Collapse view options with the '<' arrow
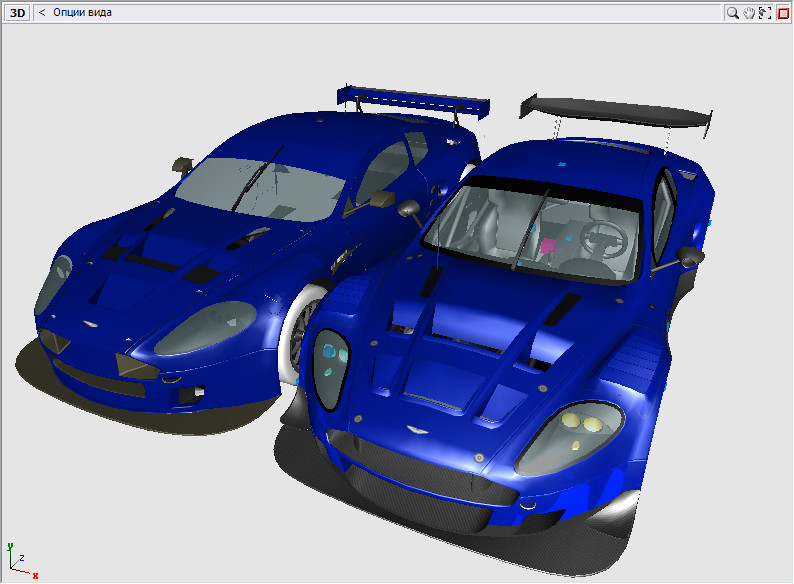 pos(42,13)
